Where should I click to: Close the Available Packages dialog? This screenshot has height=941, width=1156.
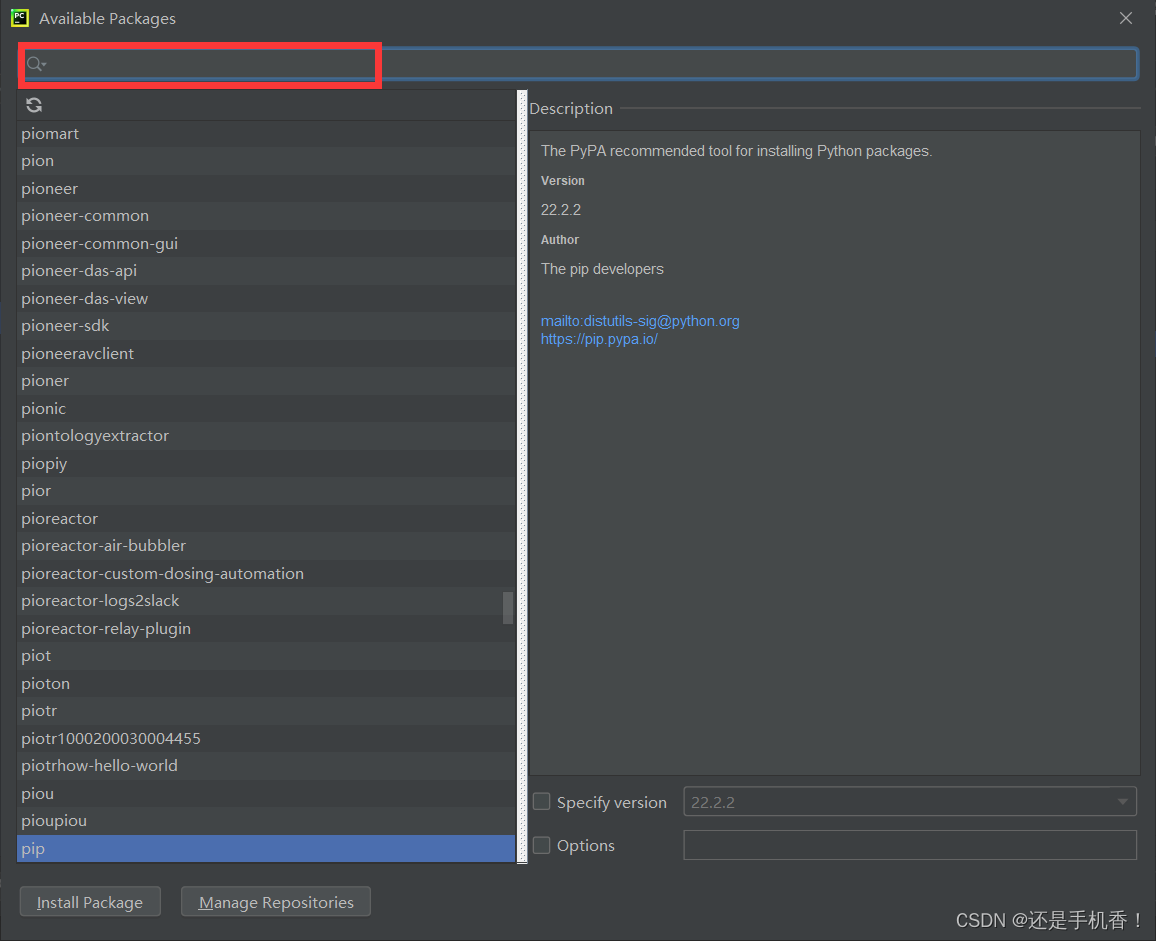tap(1126, 18)
